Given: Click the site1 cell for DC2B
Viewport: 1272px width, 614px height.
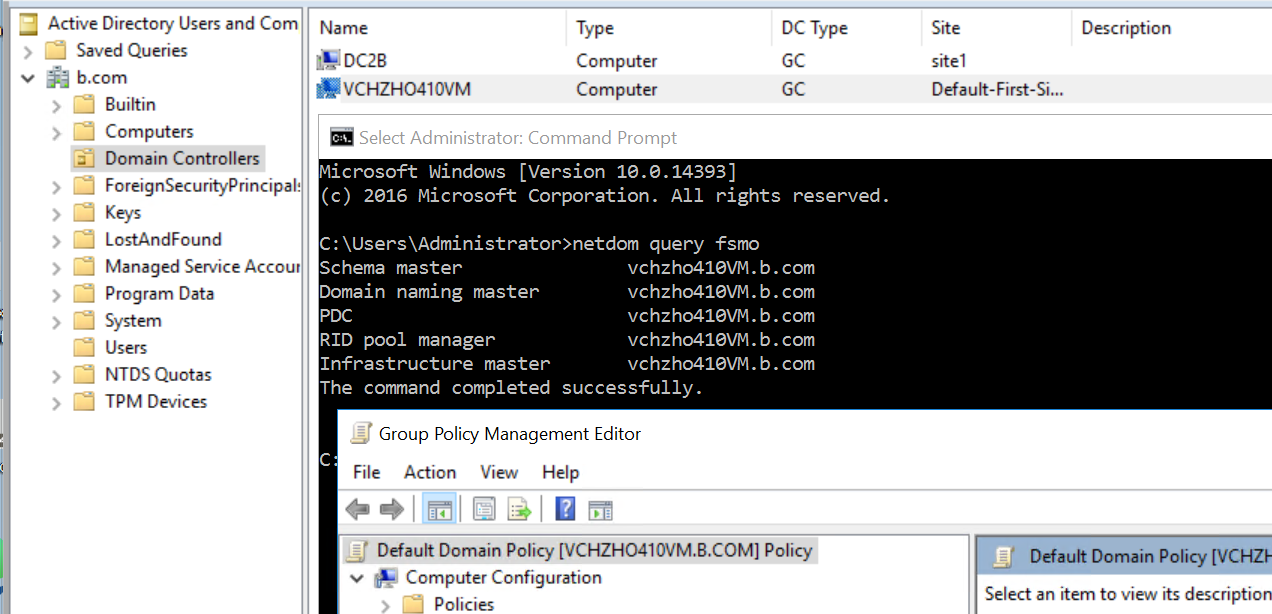Looking at the screenshot, I should coord(949,61).
